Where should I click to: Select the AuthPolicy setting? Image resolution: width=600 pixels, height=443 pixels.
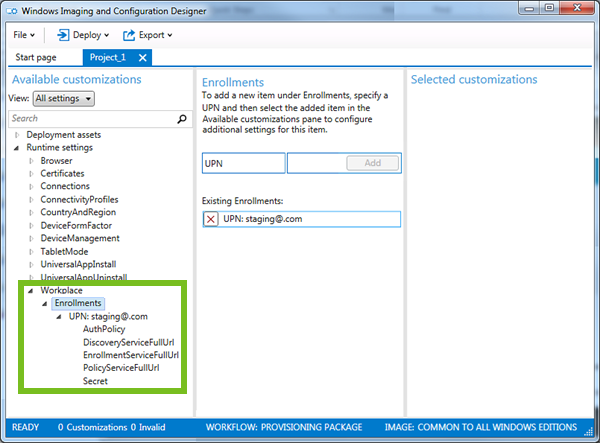tap(104, 329)
